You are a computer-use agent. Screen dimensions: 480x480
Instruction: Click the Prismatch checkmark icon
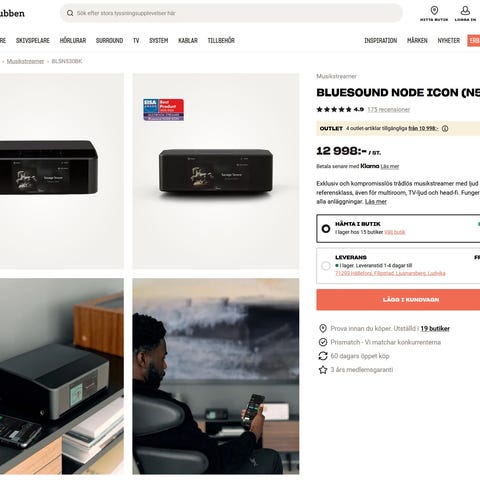coord(323,342)
